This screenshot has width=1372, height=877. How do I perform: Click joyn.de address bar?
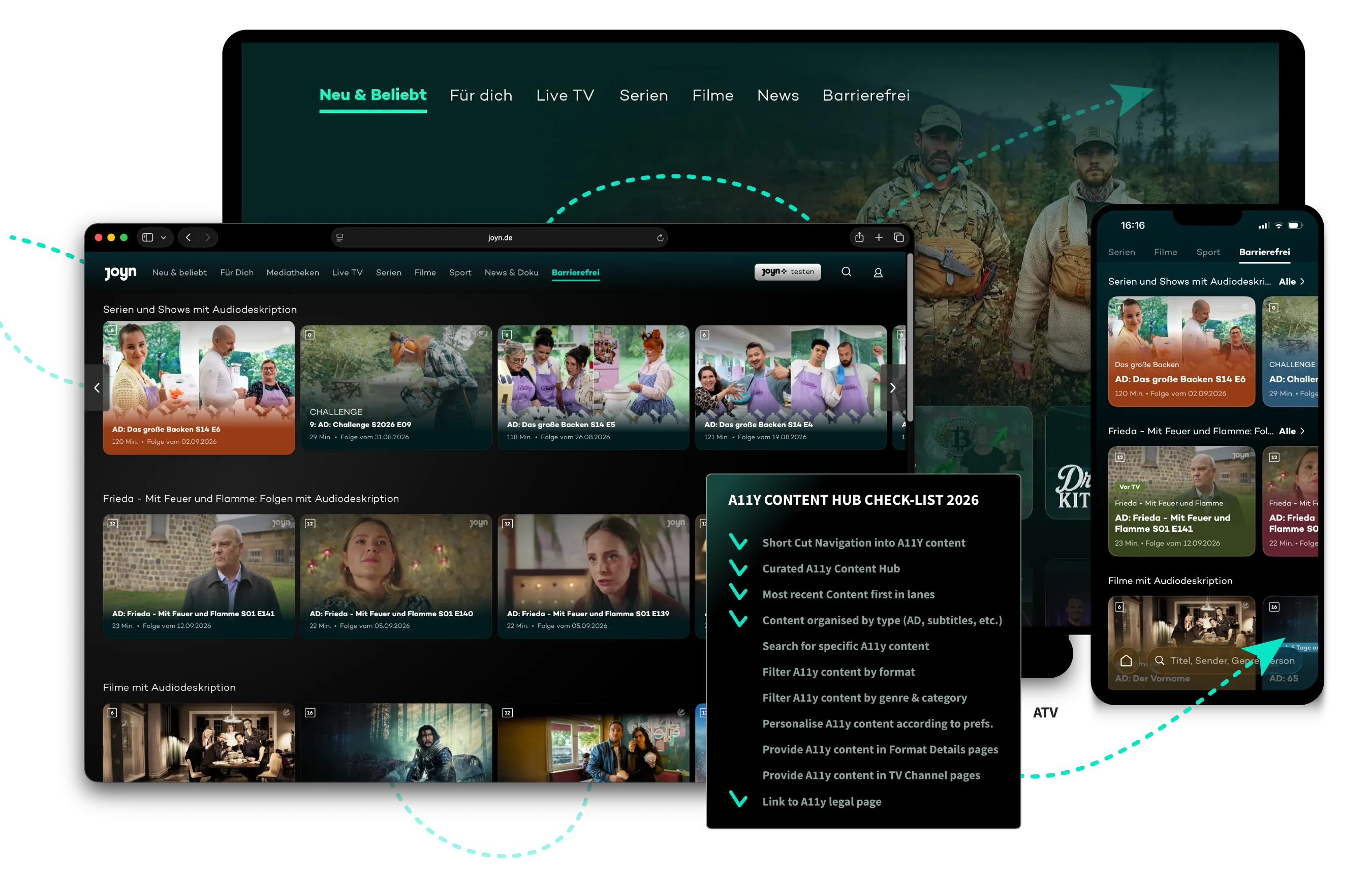pyautogui.click(x=499, y=238)
